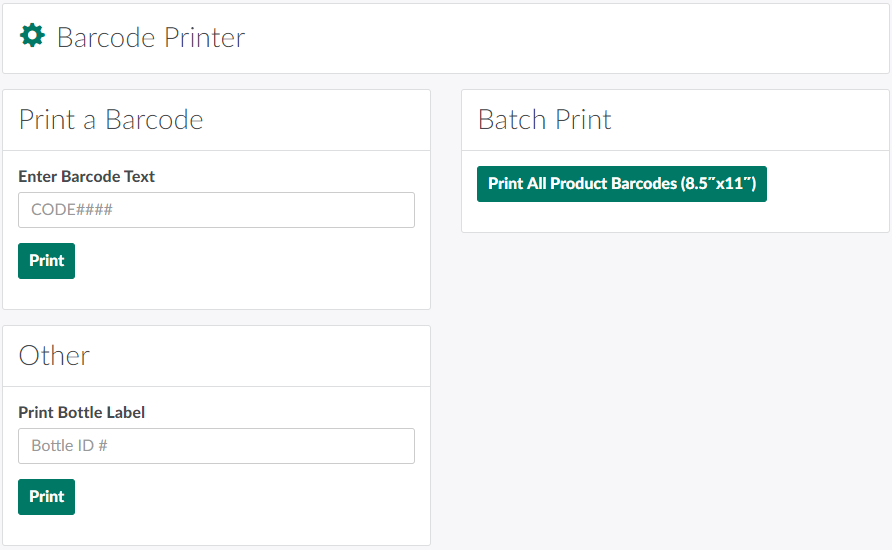
Task: Click the 'Enter Barcode Text' label
Action: coord(87,177)
